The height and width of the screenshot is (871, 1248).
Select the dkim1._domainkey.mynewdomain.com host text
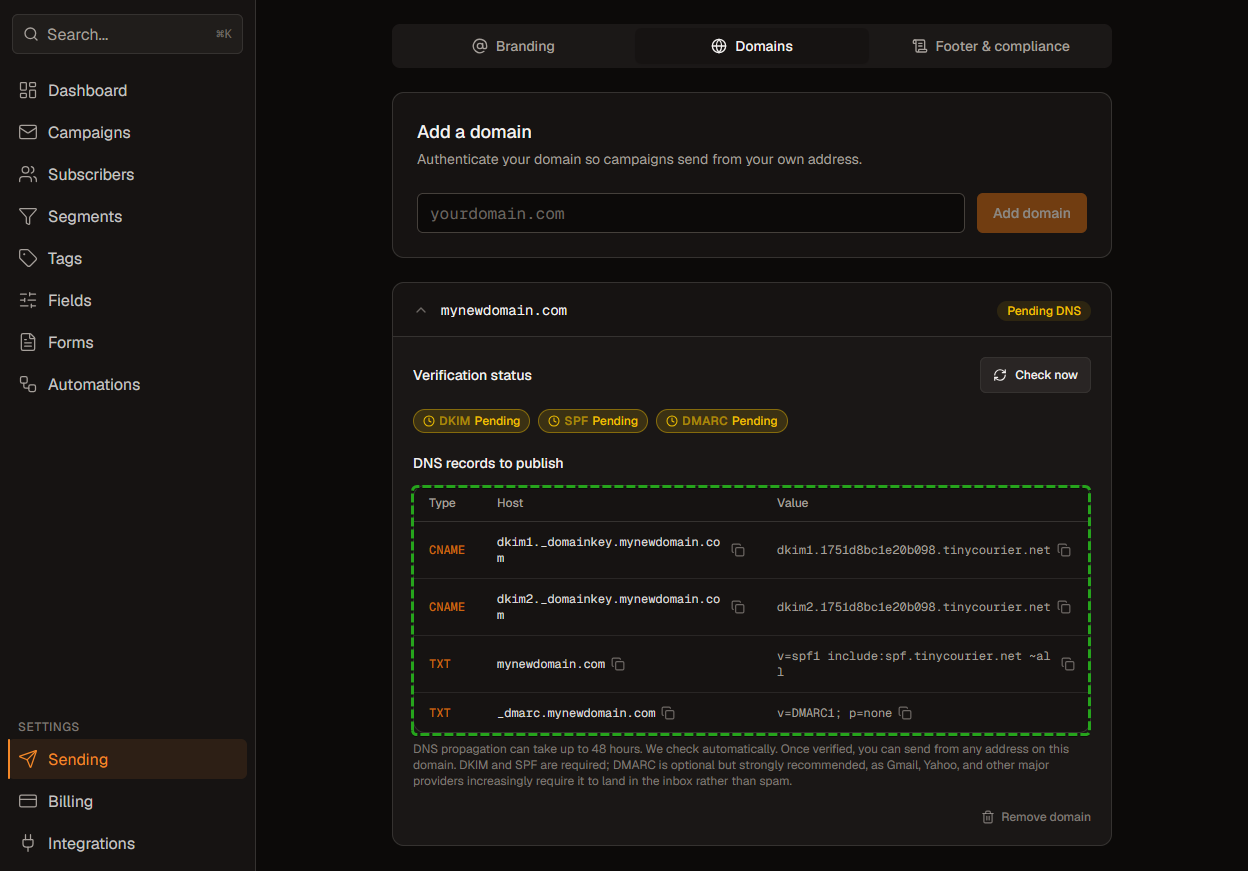pos(608,550)
